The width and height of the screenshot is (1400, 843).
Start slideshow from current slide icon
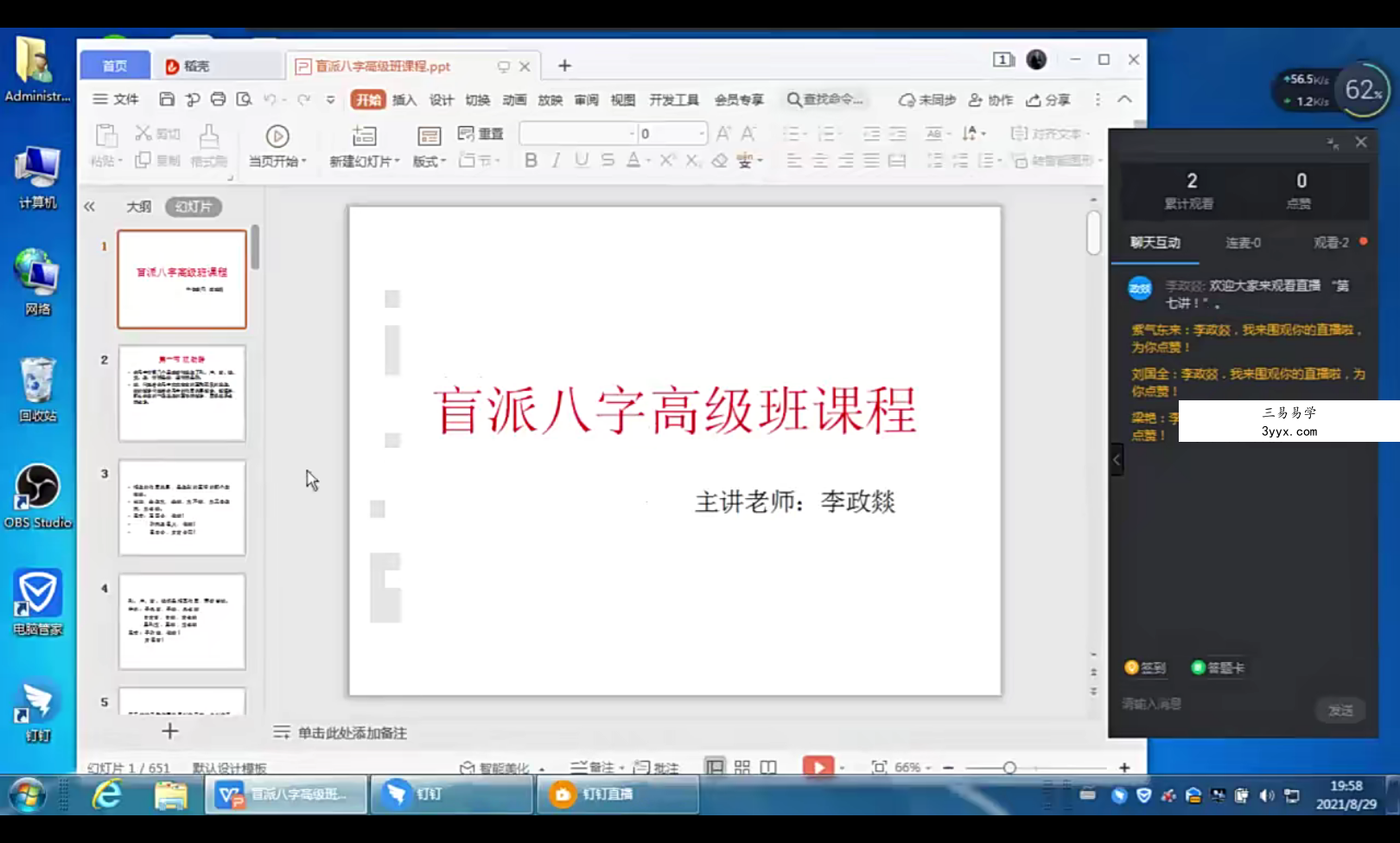point(277,136)
